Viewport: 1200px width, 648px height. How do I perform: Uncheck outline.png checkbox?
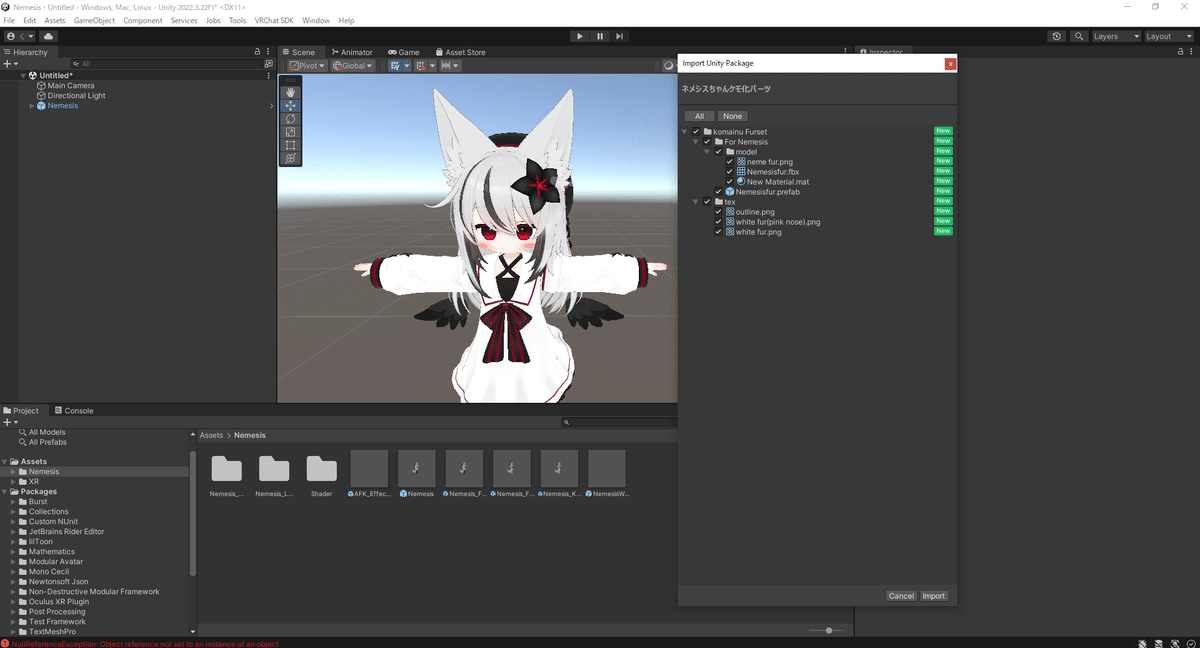718,212
